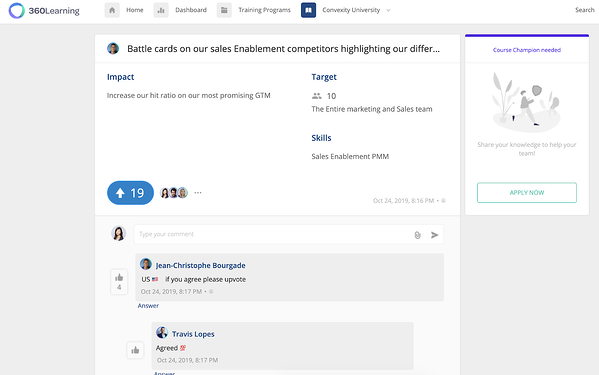Screen dimensions: 599x375
Task: Click the people icon next to 10
Action: tap(317, 96)
